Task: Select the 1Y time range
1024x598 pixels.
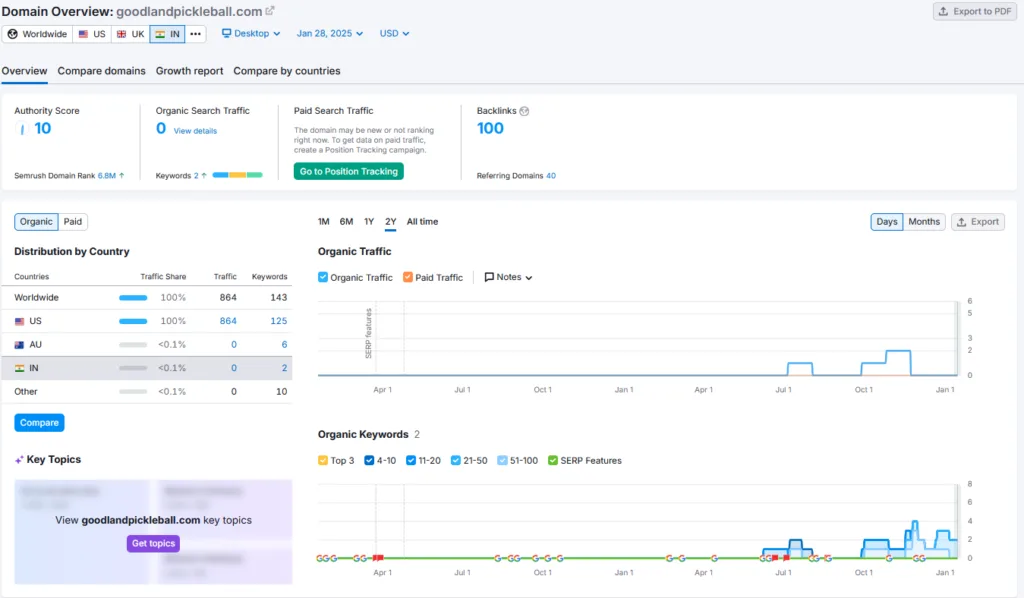Action: click(369, 222)
